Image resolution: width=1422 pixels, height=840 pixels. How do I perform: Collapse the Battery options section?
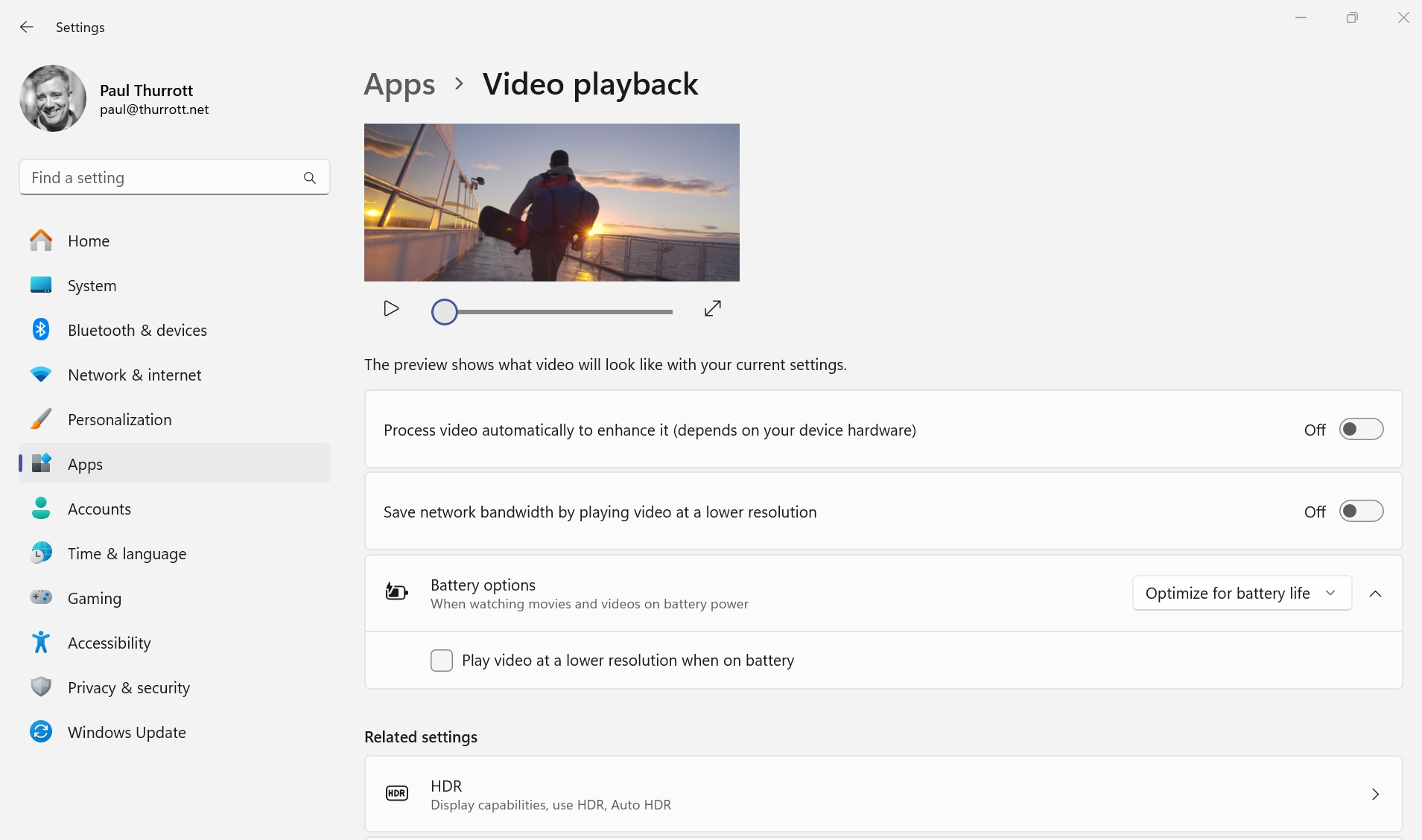click(1376, 594)
